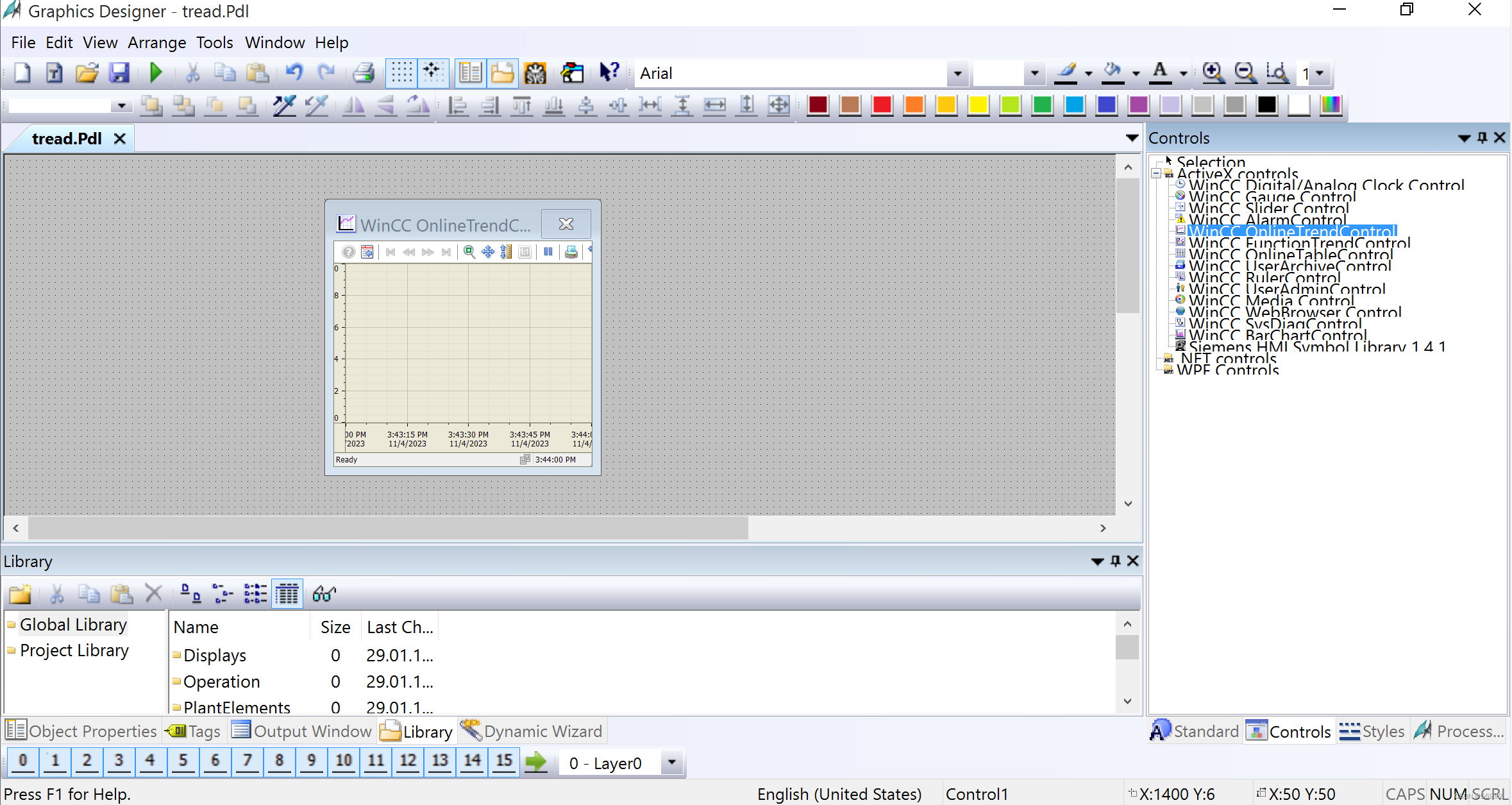Viewport: 1512px width, 805px height.
Task: Select the Print icon
Action: (x=363, y=72)
